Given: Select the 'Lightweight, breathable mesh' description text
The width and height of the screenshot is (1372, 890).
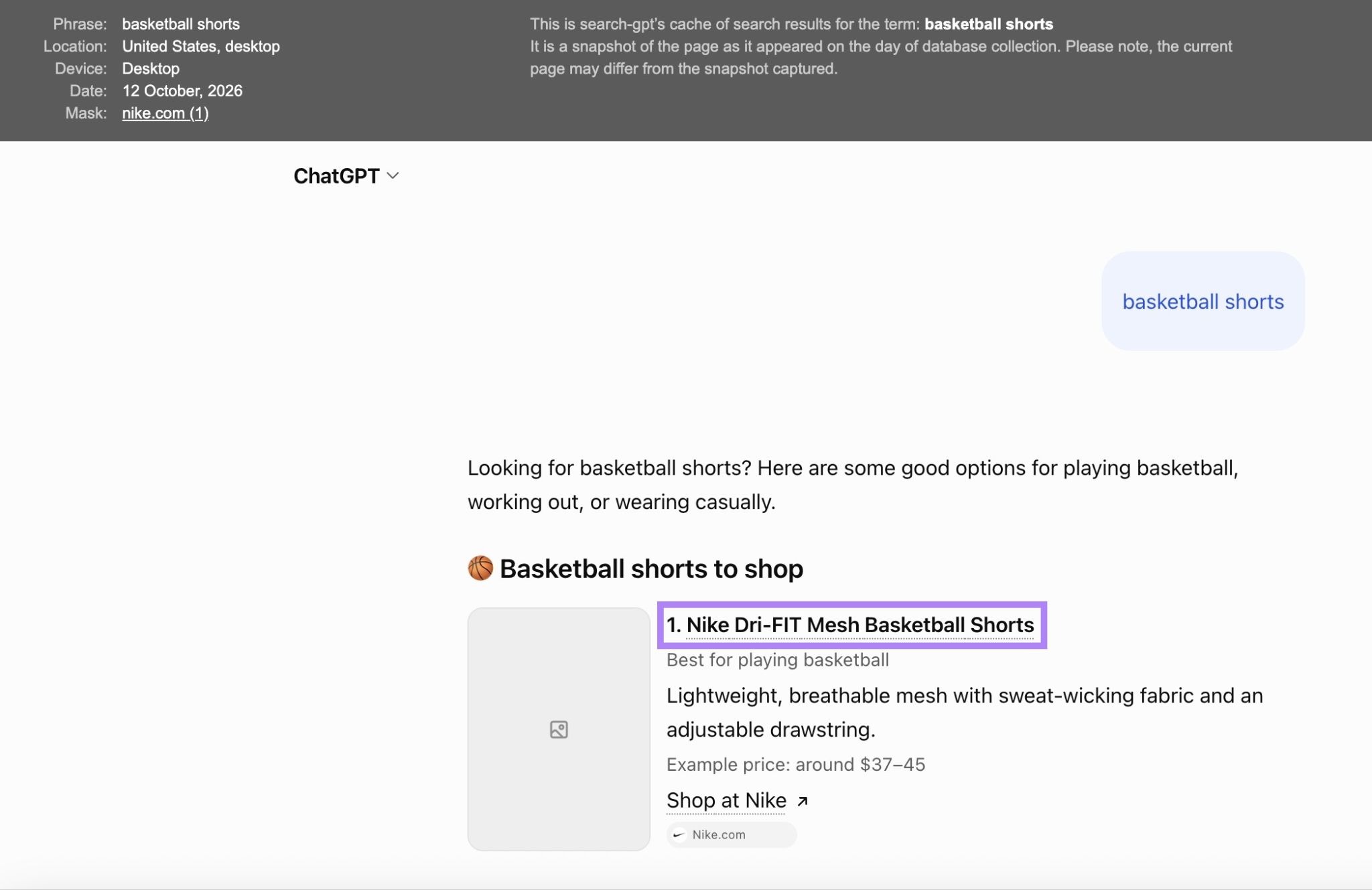Looking at the screenshot, I should coord(965,713).
